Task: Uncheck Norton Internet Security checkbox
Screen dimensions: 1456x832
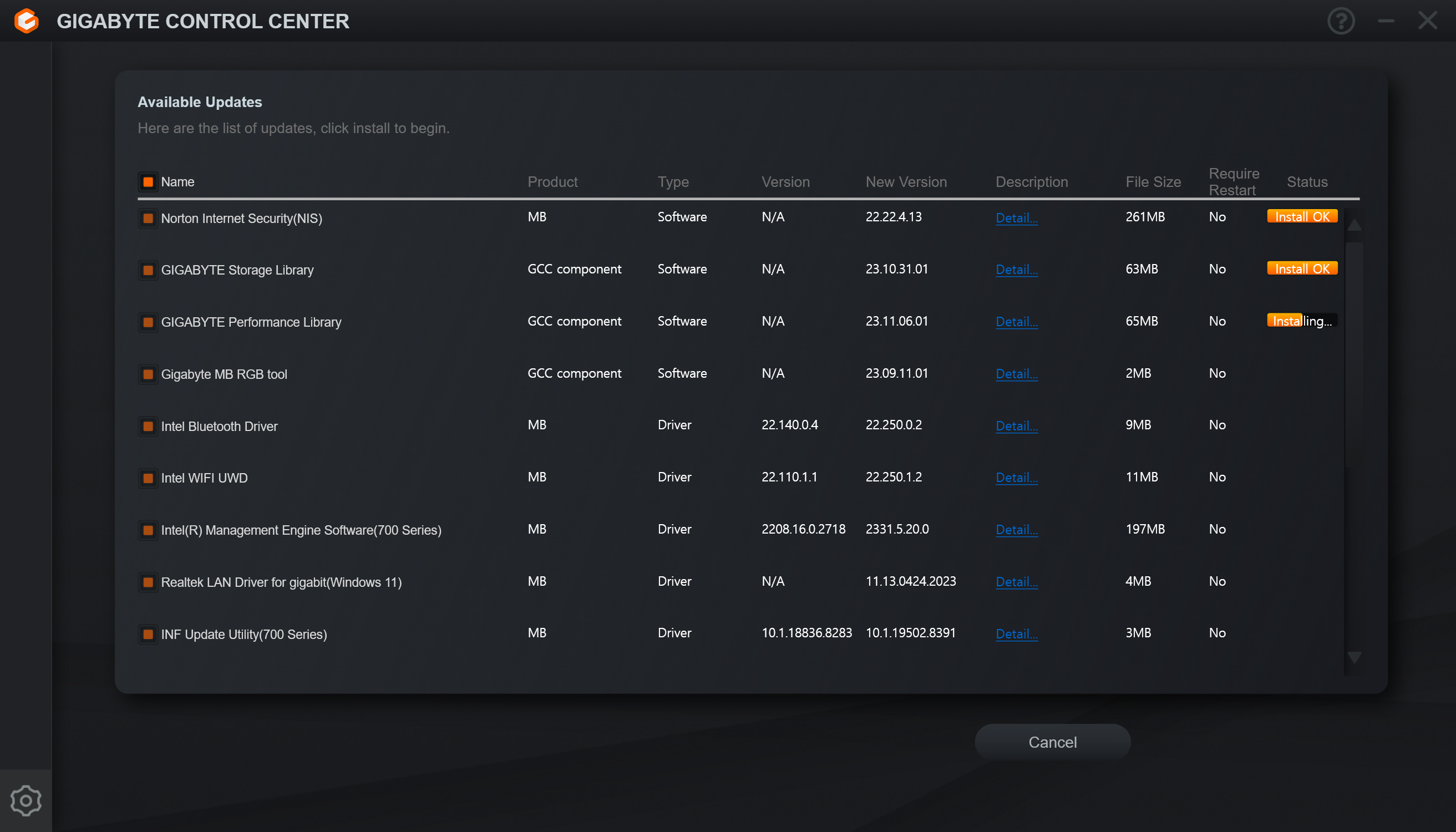Action: 148,219
